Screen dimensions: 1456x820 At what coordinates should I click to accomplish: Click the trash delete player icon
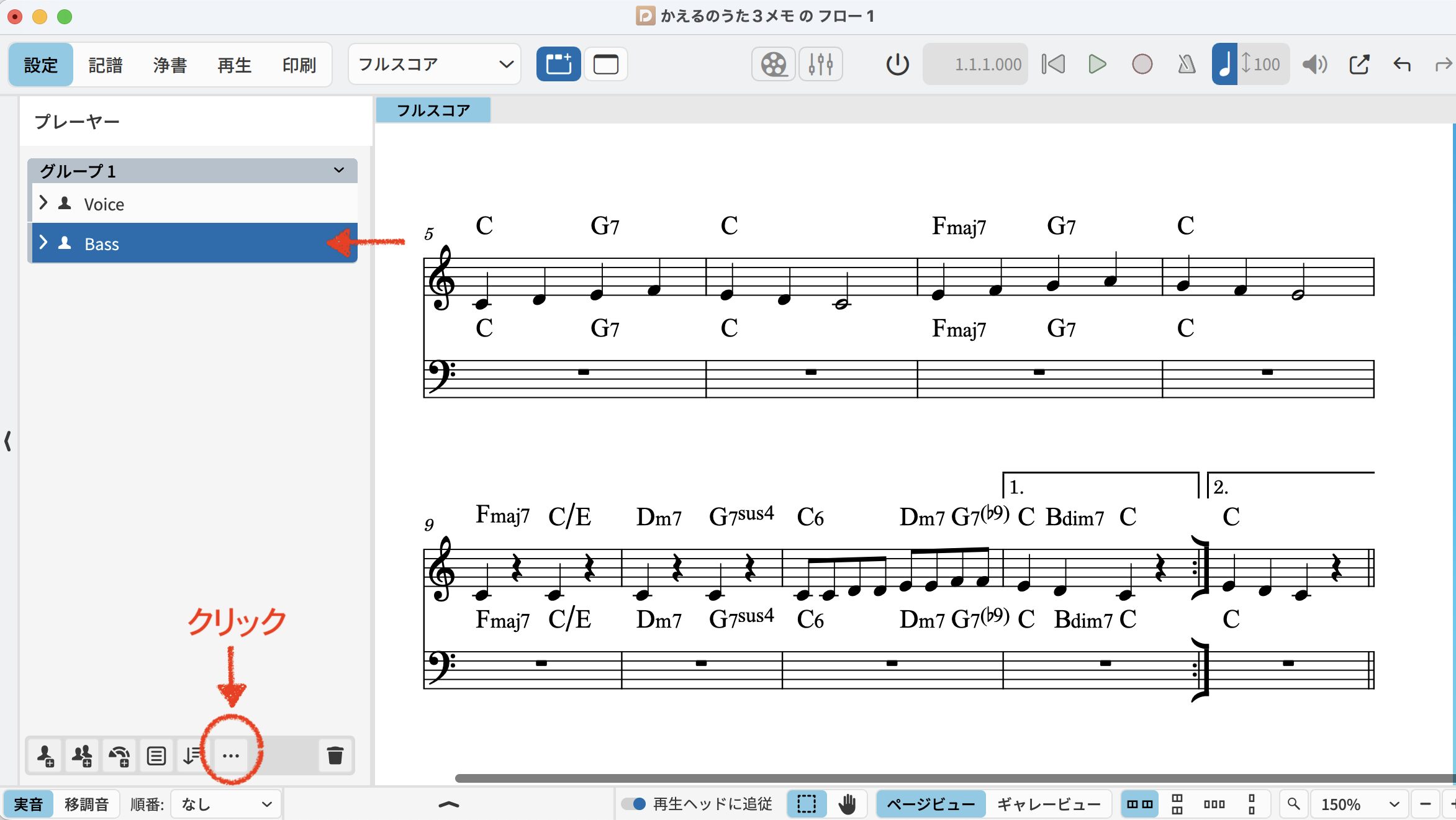point(335,755)
